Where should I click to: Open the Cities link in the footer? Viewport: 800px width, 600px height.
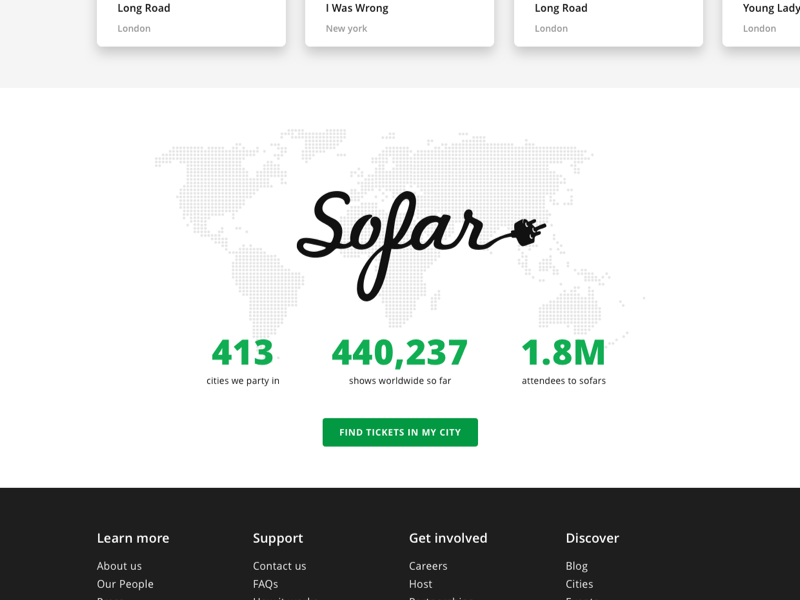coord(579,584)
